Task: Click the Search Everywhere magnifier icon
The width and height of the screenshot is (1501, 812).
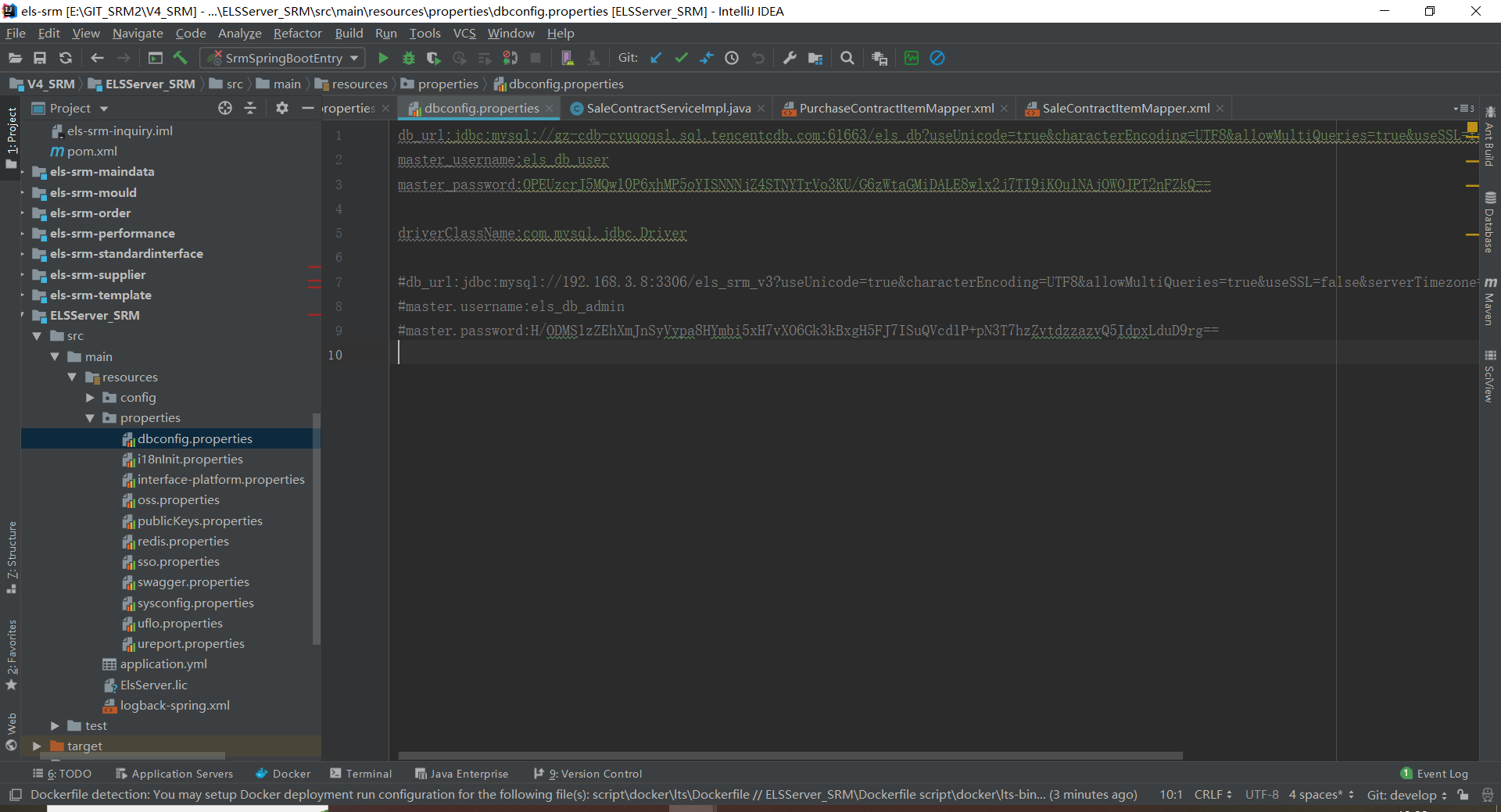Action: point(847,58)
